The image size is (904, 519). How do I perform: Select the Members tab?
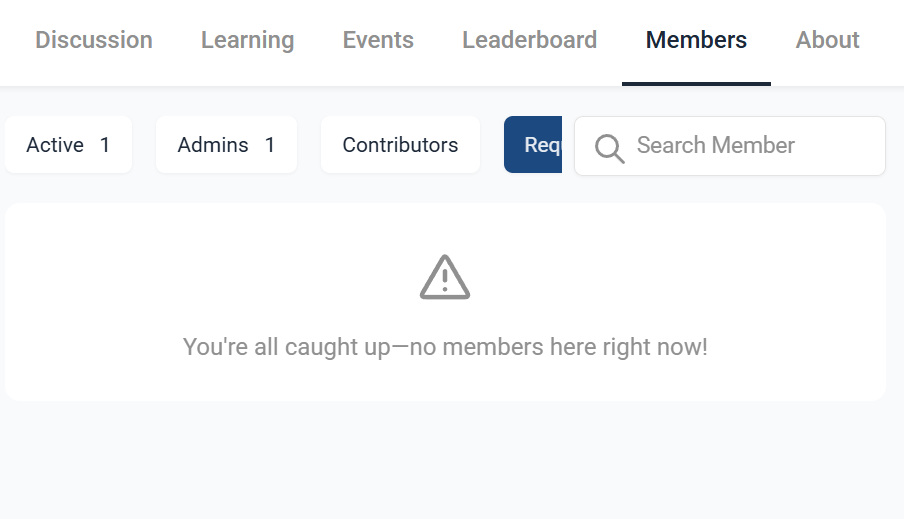pyautogui.click(x=696, y=40)
